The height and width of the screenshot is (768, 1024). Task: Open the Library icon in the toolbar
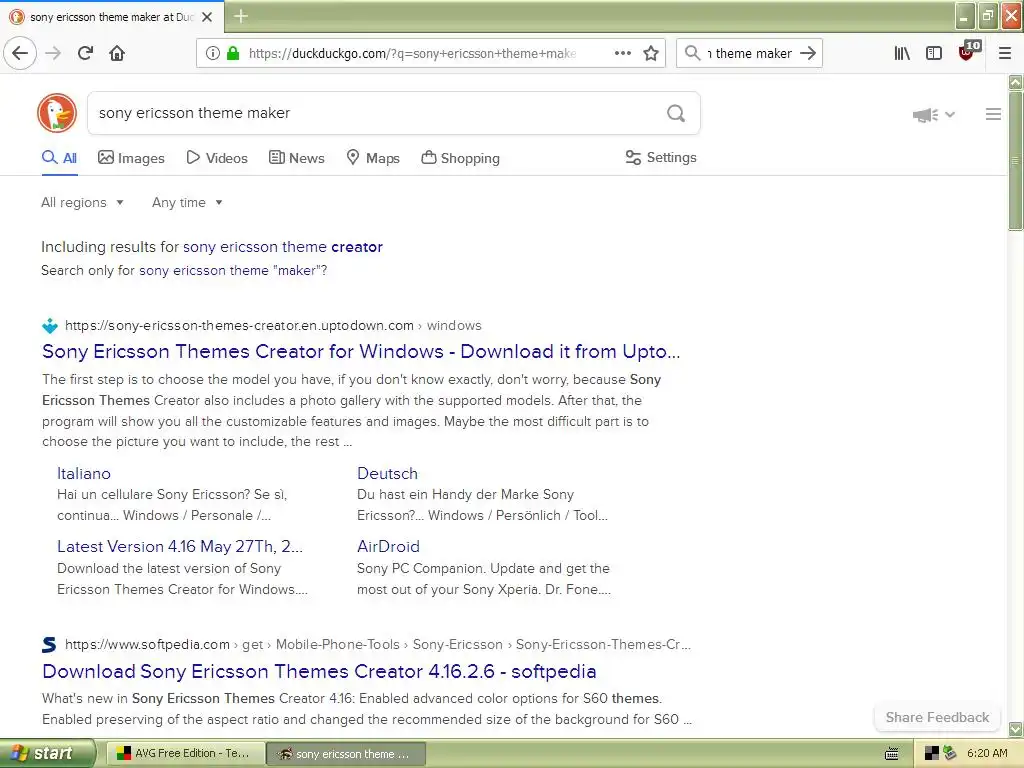click(x=902, y=53)
